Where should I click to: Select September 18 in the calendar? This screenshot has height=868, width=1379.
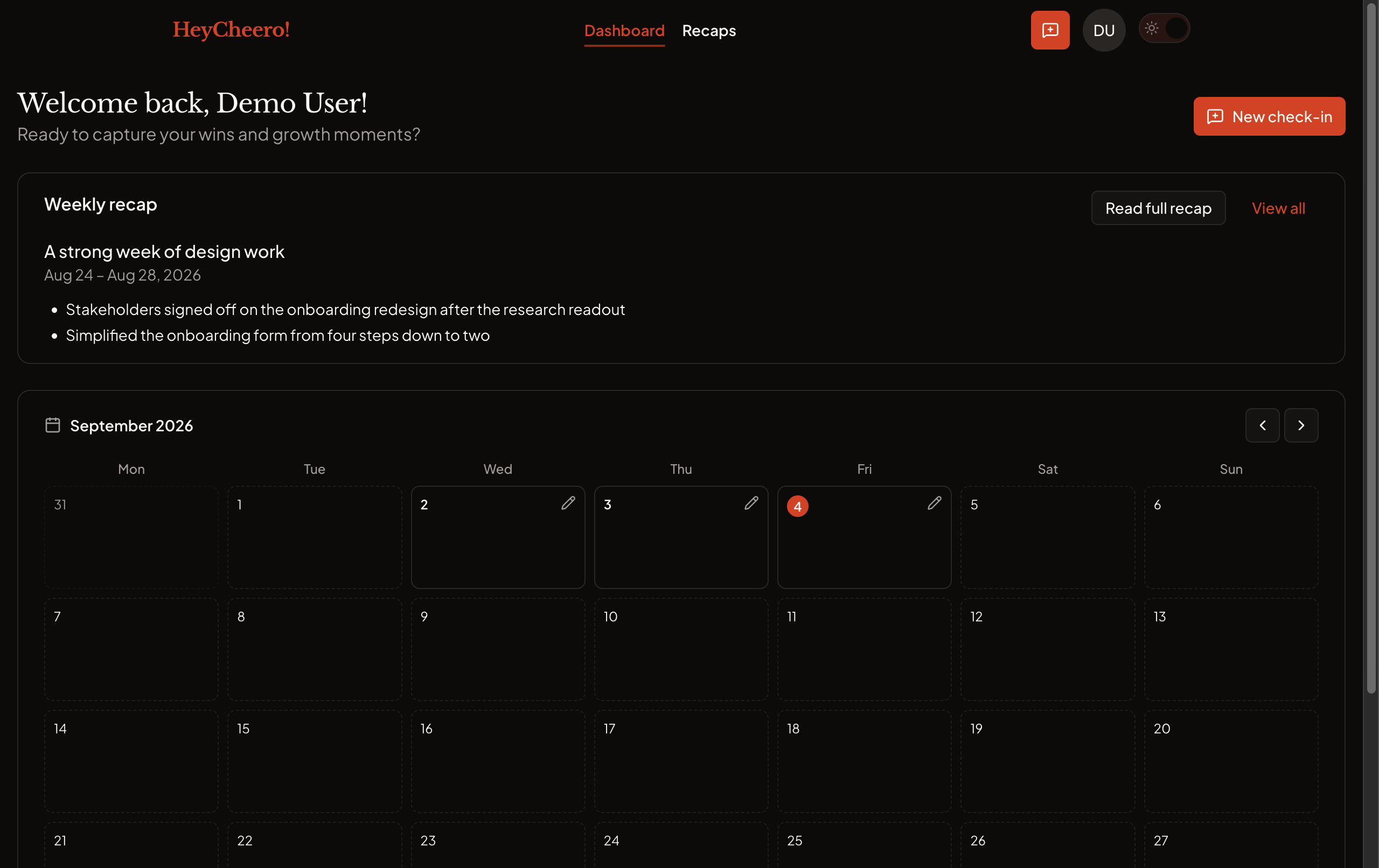(x=864, y=761)
